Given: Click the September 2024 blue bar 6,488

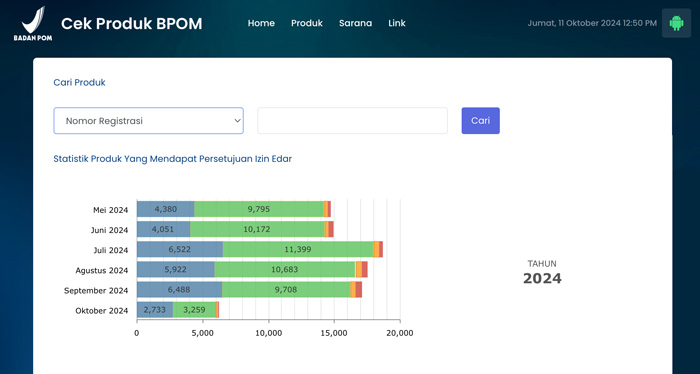Looking at the screenshot, I should point(179,290).
